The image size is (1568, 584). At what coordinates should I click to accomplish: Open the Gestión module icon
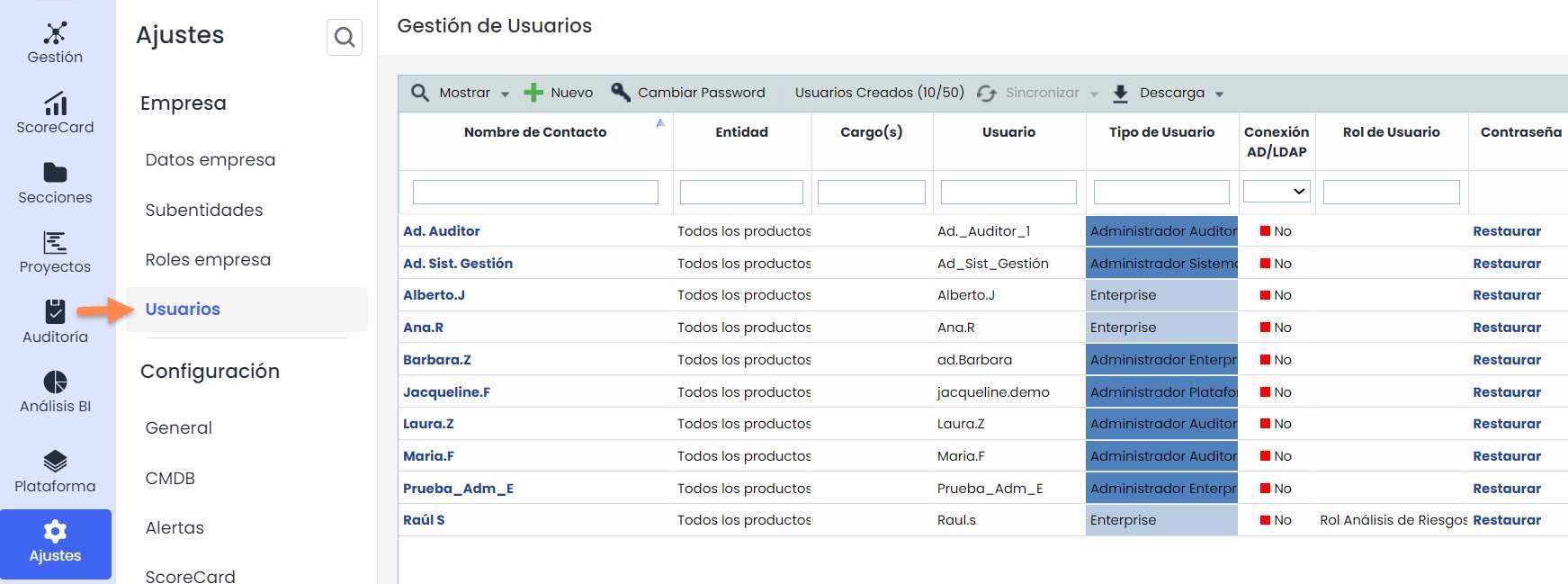tap(55, 34)
